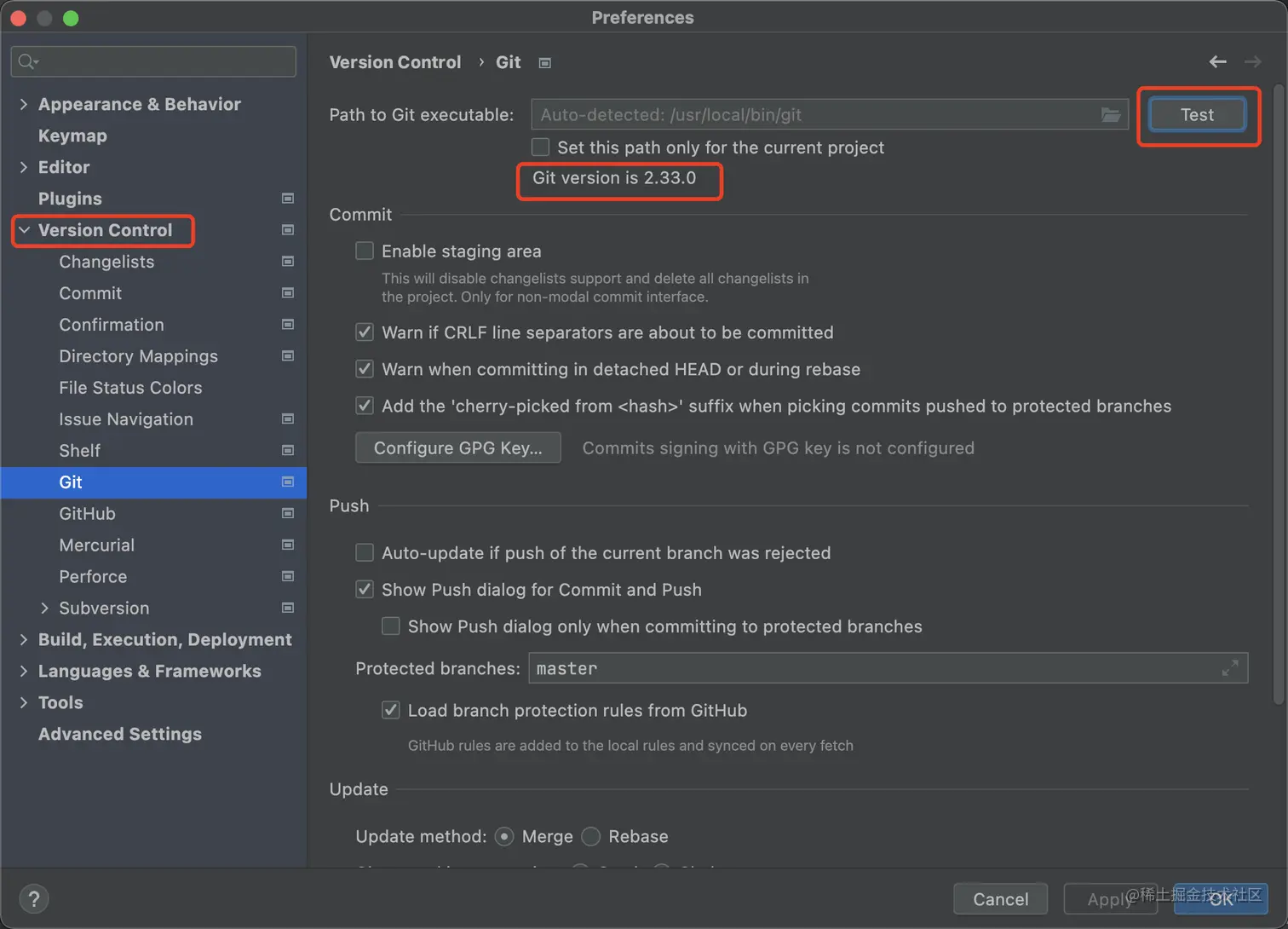Open Plugins settings page
This screenshot has width=1288, height=929.
click(x=70, y=199)
